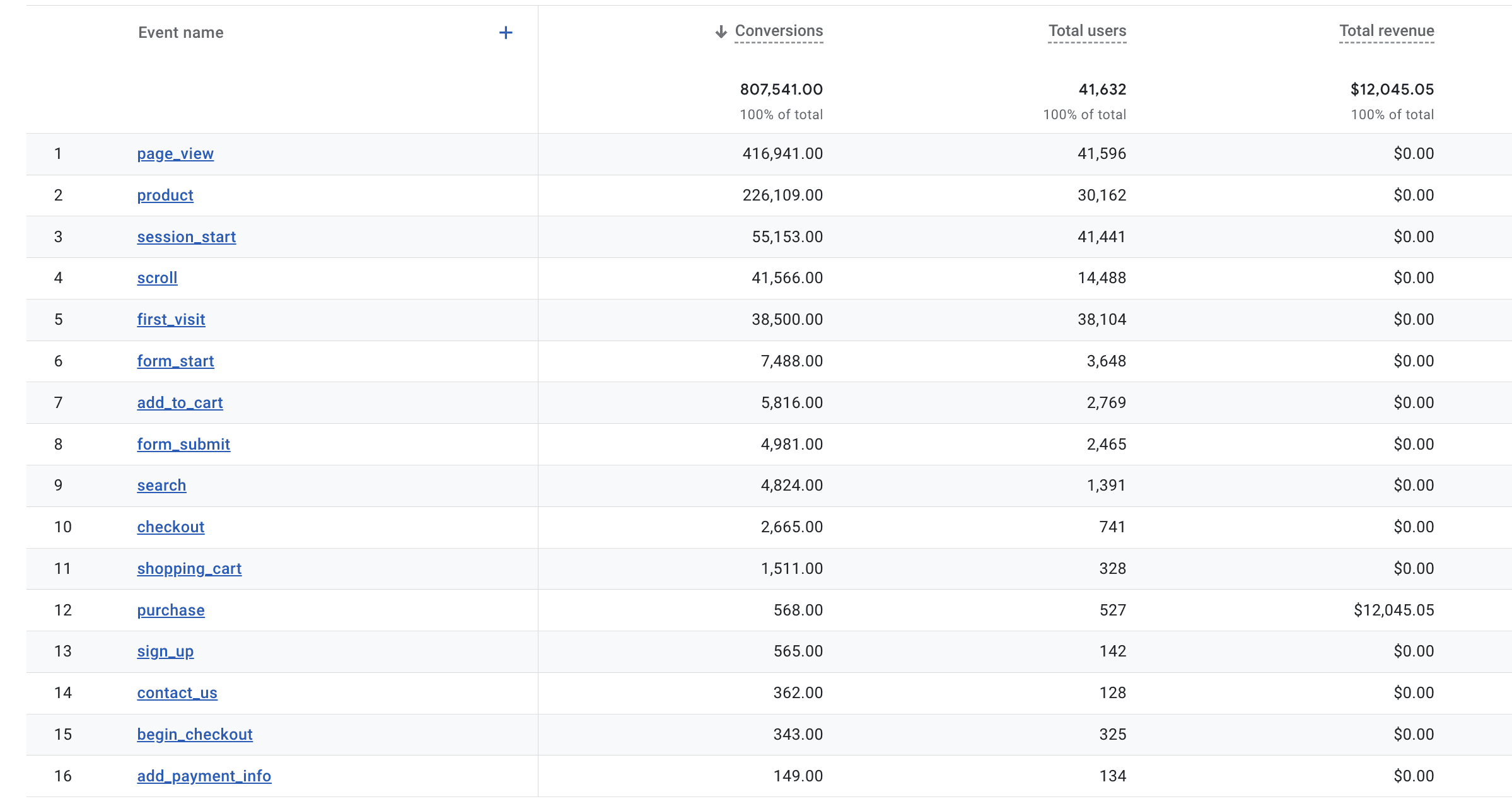The height and width of the screenshot is (811, 1512).
Task: Open the add_payment_info event link
Action: tap(204, 776)
